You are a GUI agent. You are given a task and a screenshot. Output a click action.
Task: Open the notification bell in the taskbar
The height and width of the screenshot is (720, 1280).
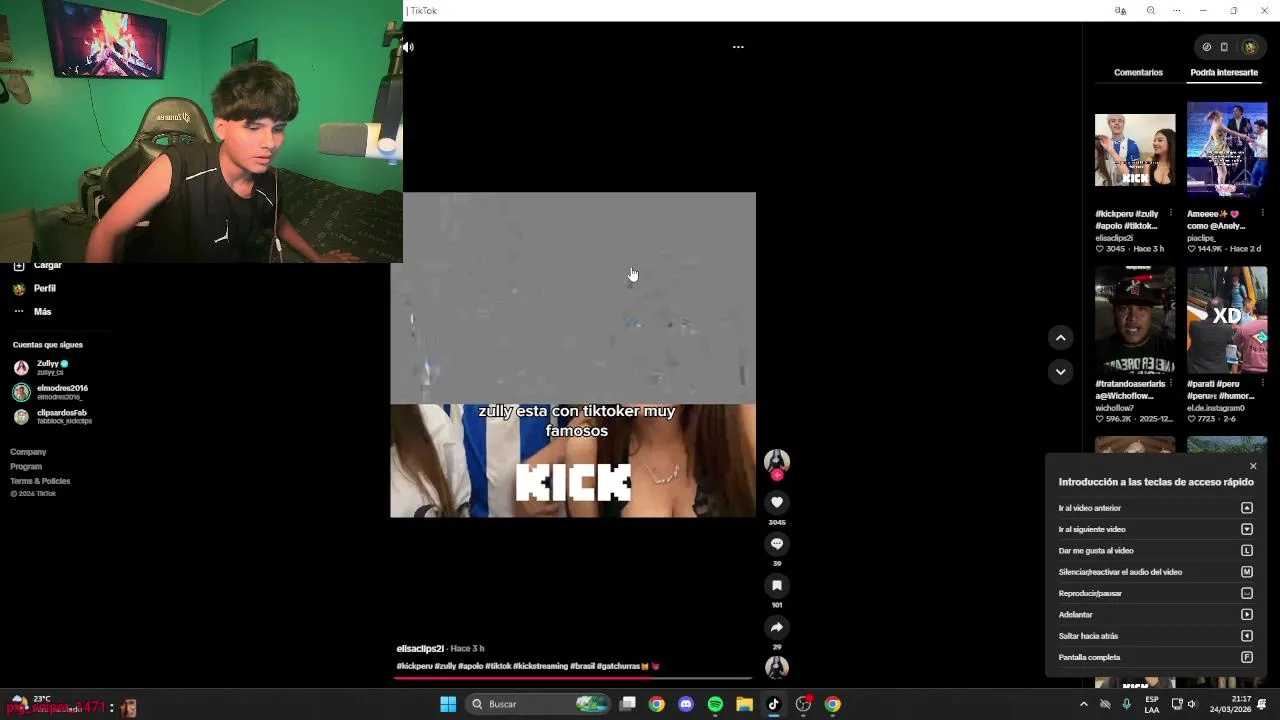point(1262,704)
